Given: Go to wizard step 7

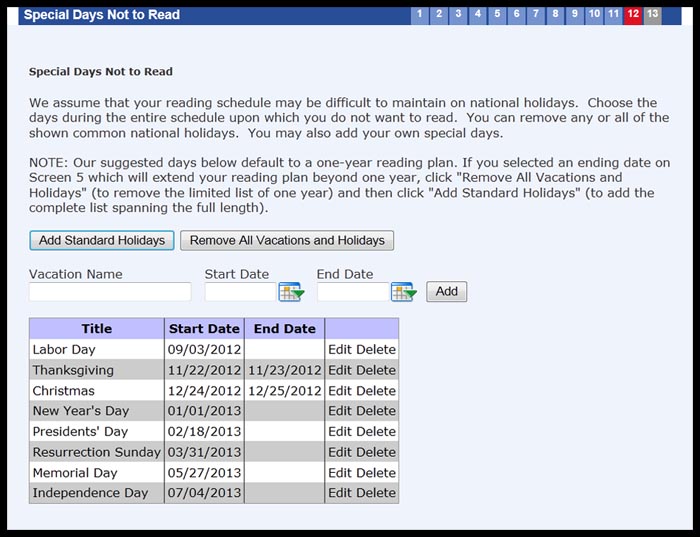Looking at the screenshot, I should (536, 14).
